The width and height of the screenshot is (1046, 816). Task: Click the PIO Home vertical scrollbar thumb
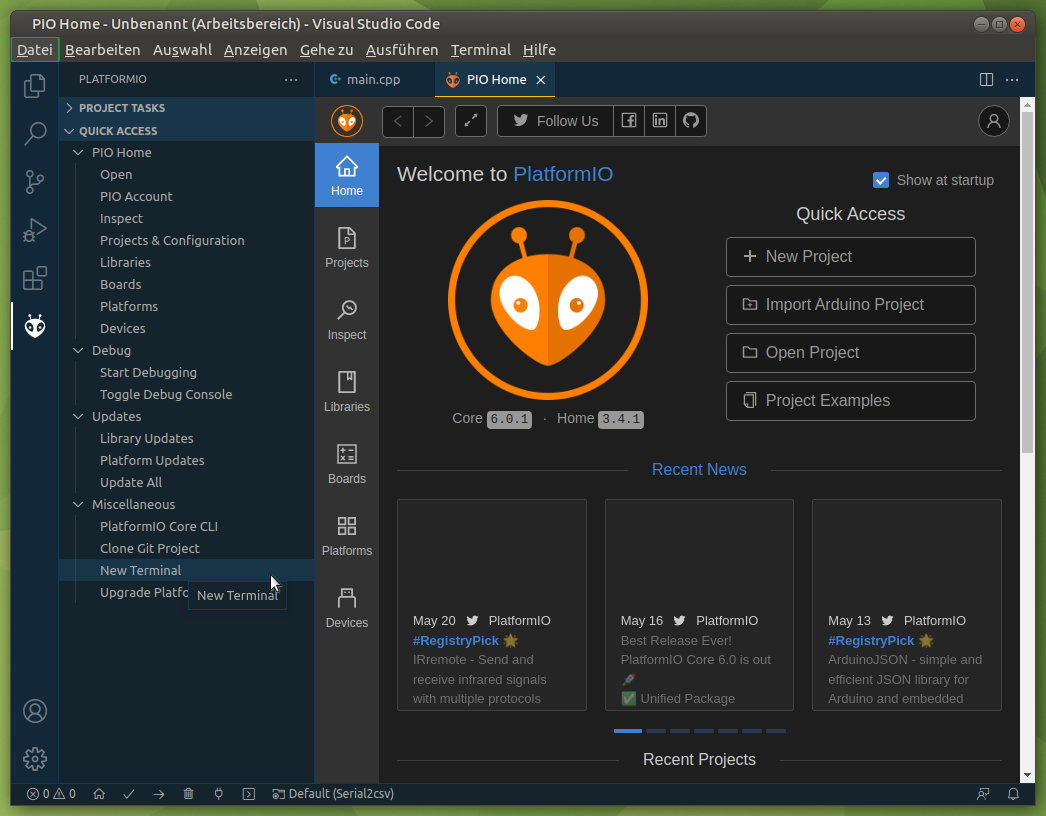pyautogui.click(x=1027, y=282)
